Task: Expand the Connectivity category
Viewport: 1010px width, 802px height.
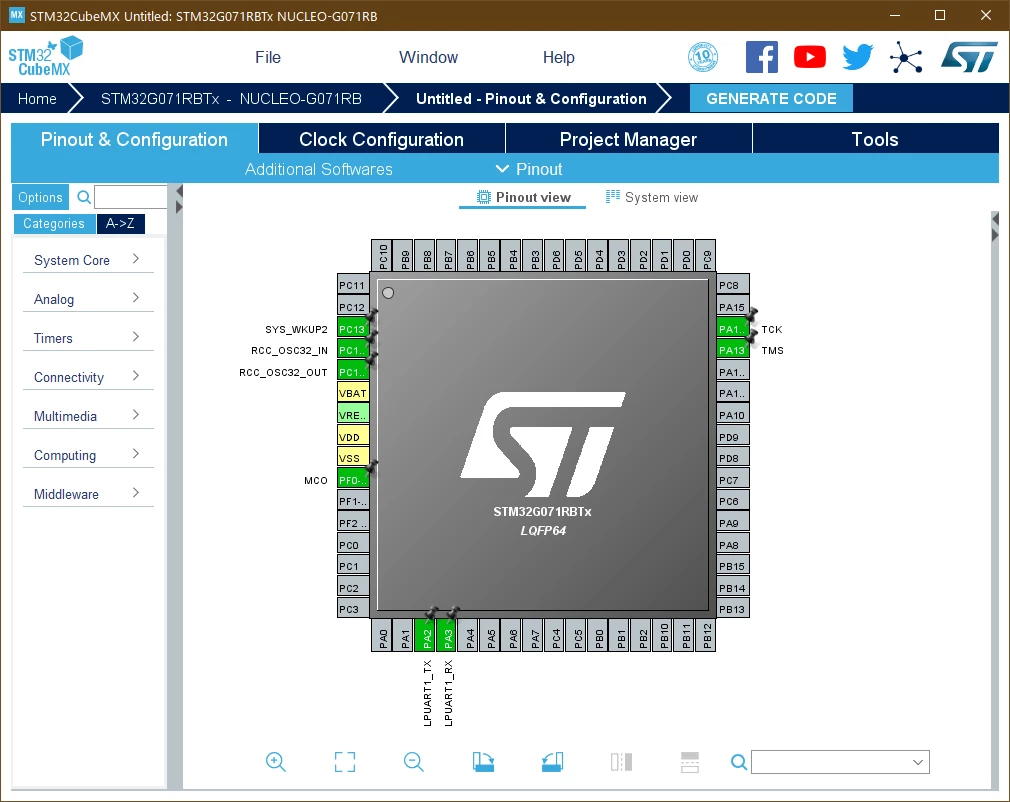Action: point(88,377)
